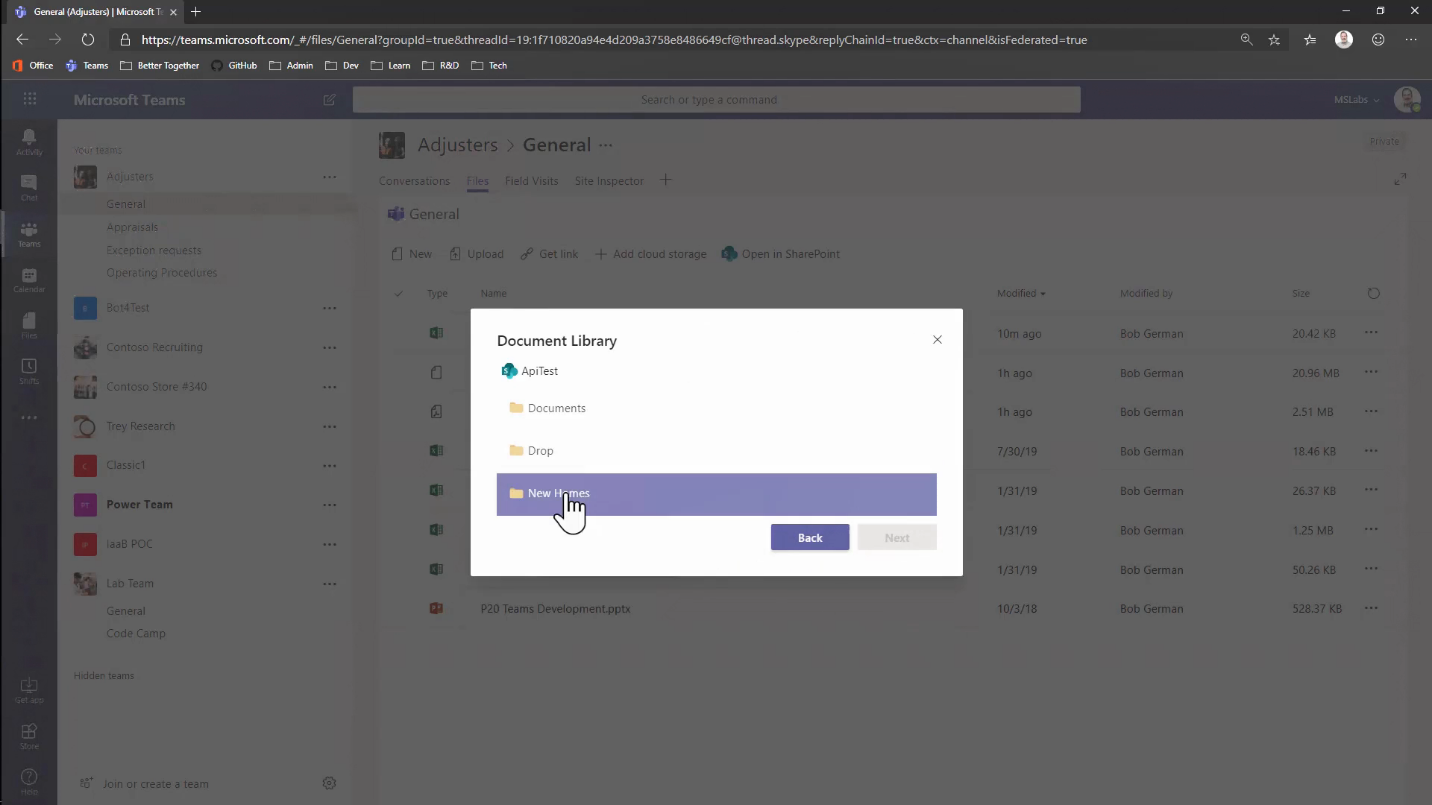The image size is (1432, 805).
Task: Refresh the file list
Action: tap(1373, 294)
